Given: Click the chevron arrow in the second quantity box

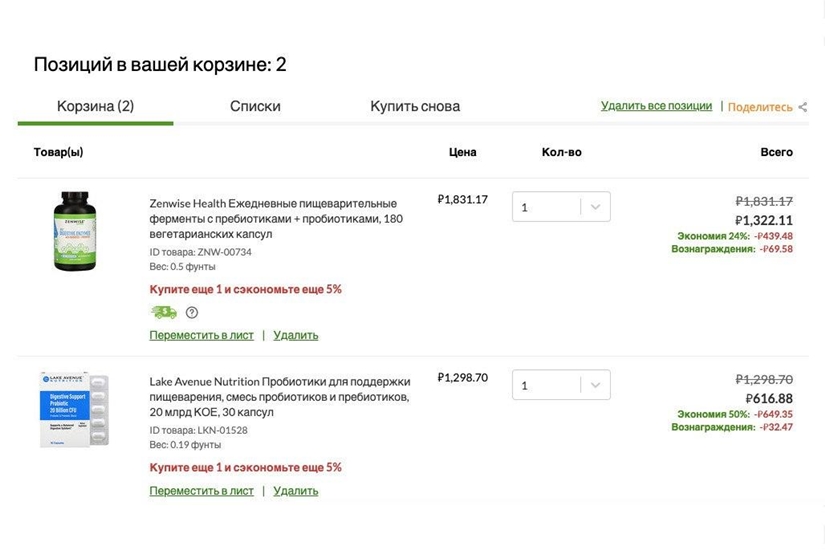Looking at the screenshot, I should coord(595,385).
